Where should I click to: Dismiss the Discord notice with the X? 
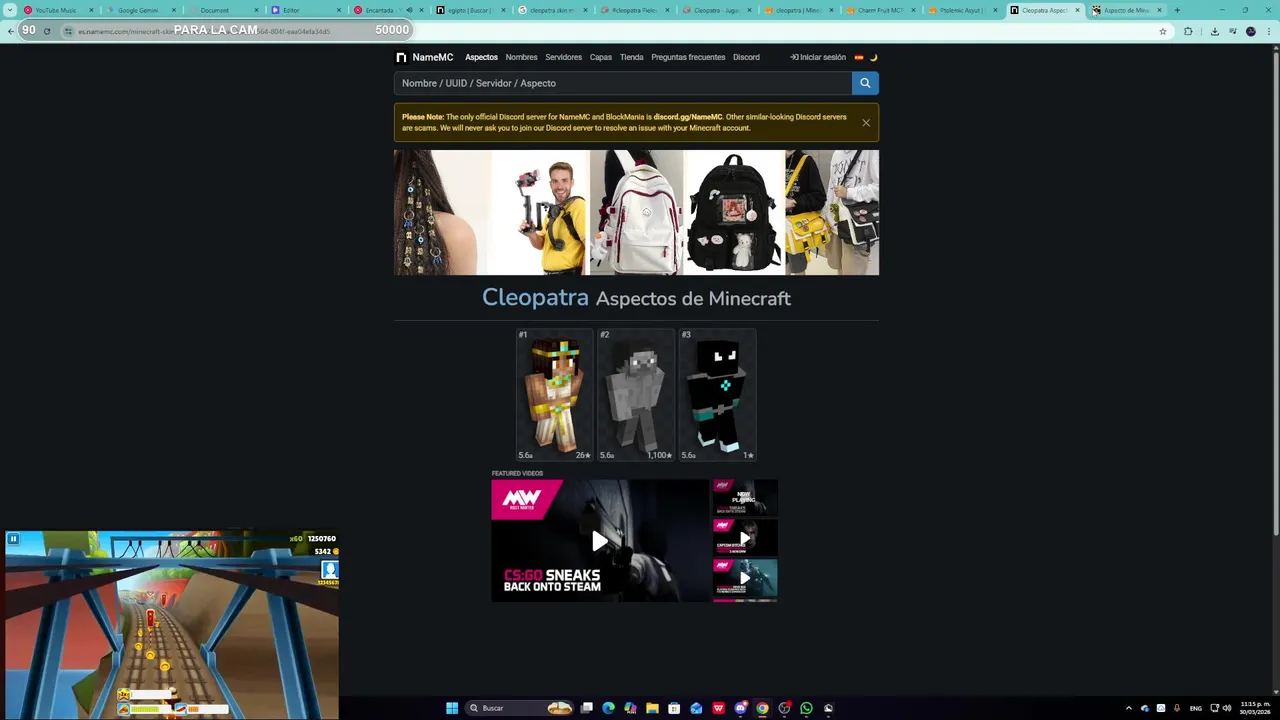tap(866, 122)
